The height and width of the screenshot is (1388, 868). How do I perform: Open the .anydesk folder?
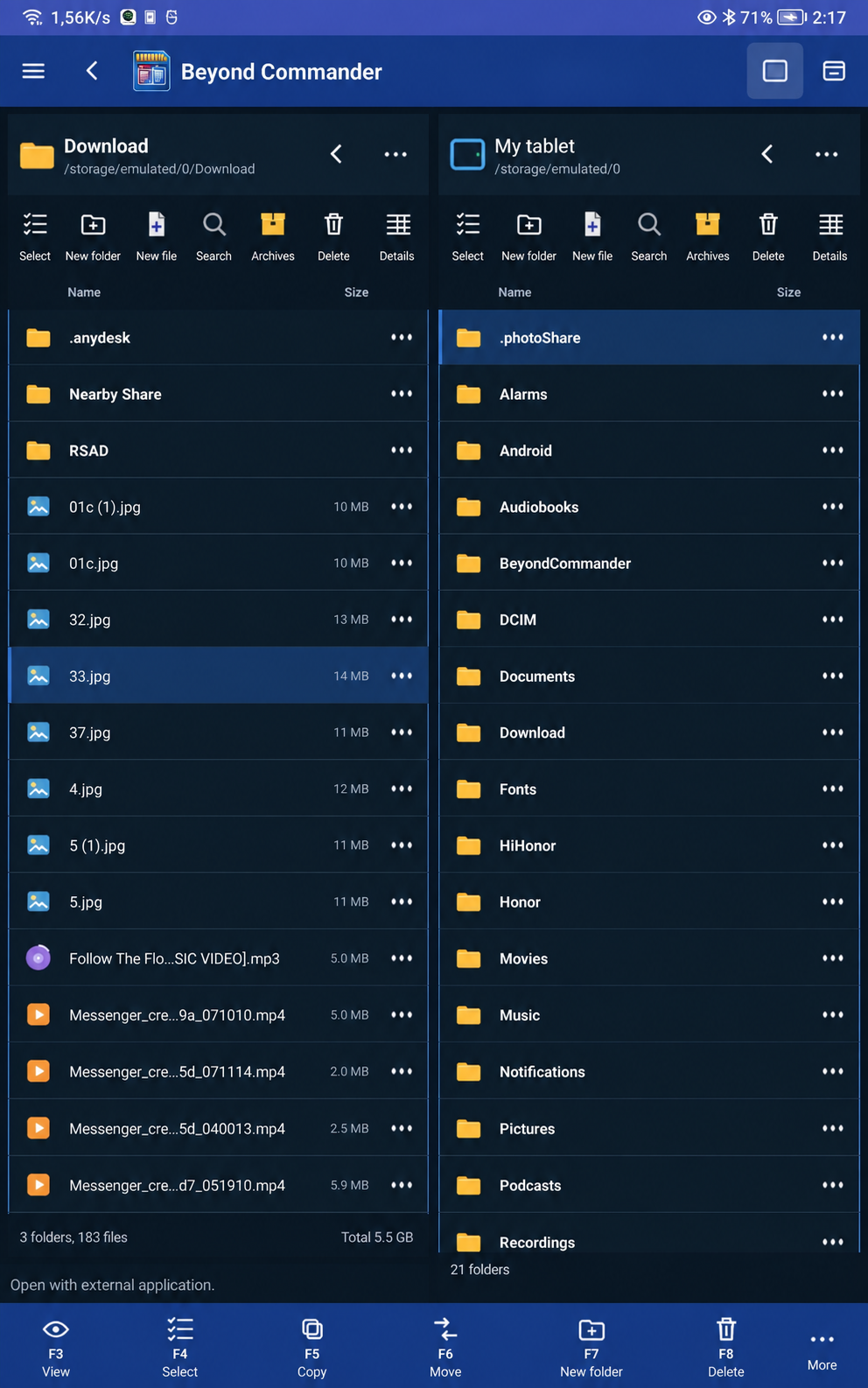tap(218, 338)
